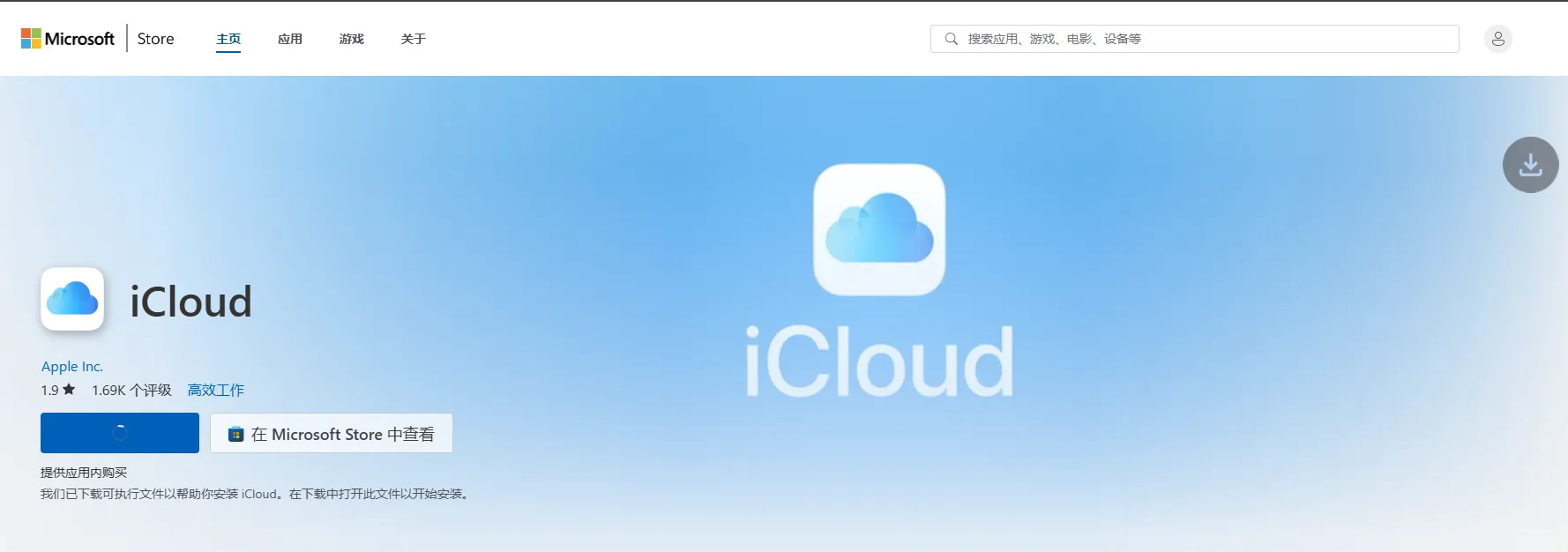Image resolution: width=1568 pixels, height=552 pixels.
Task: Click the small iCloud app icon
Action: coord(72,299)
